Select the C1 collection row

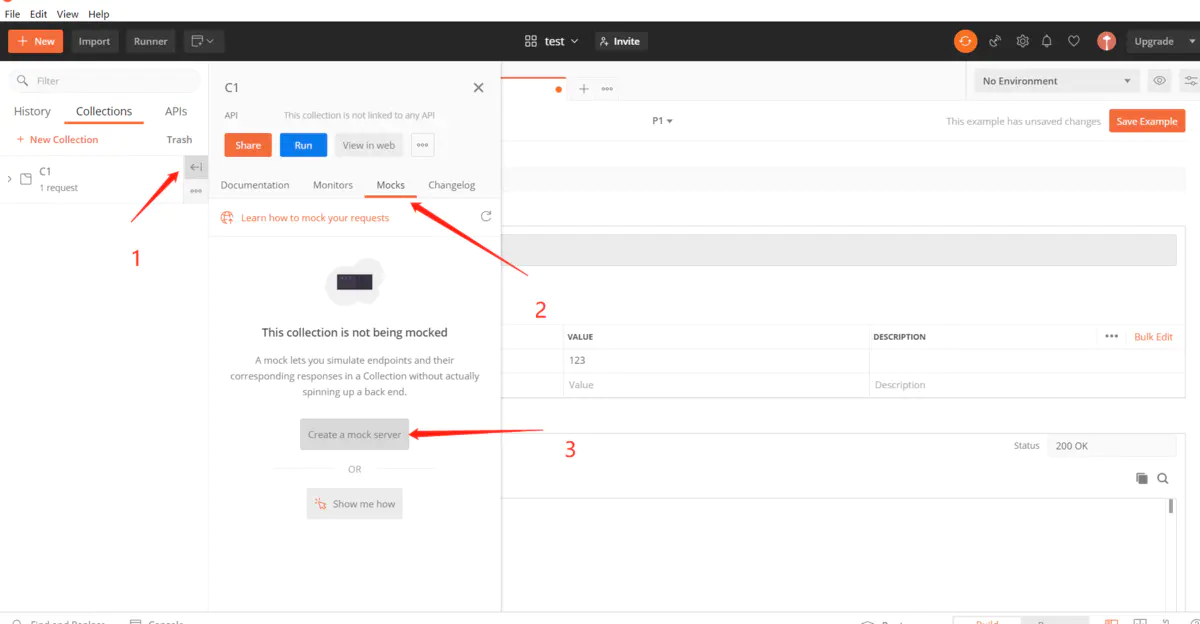[91, 179]
